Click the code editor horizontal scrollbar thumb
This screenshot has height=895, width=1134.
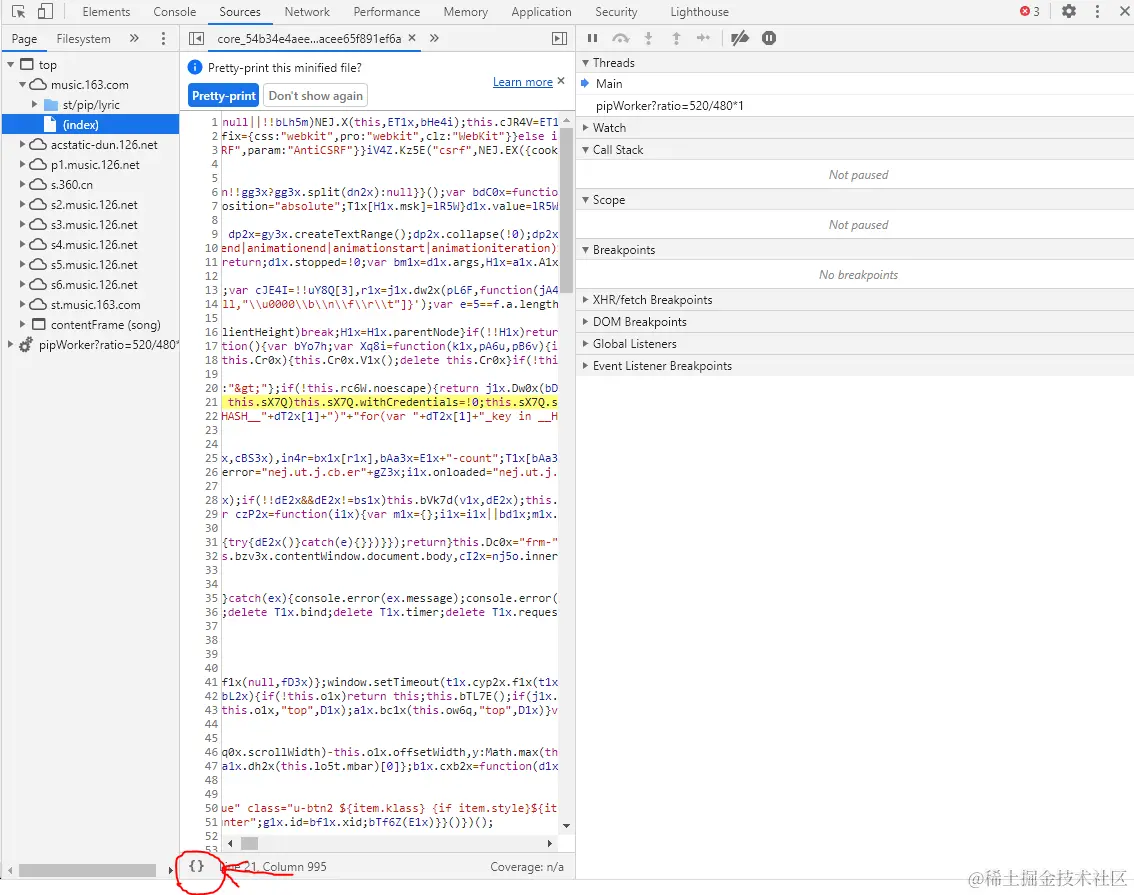coord(250,843)
